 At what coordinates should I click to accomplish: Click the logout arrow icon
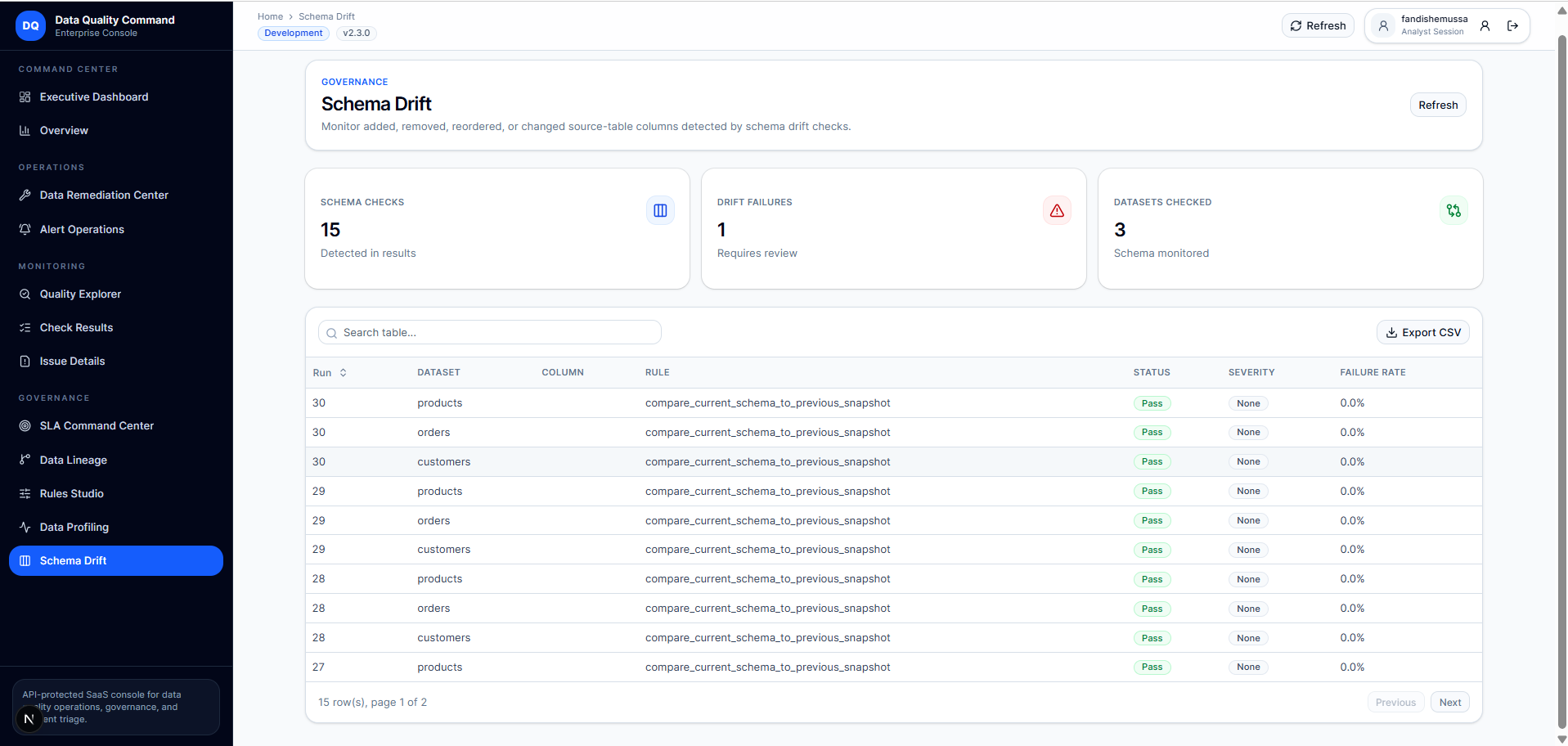(x=1512, y=25)
